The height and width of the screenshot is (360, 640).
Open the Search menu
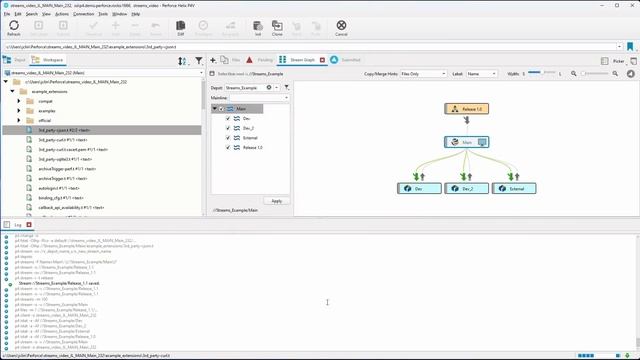(x=31, y=14)
